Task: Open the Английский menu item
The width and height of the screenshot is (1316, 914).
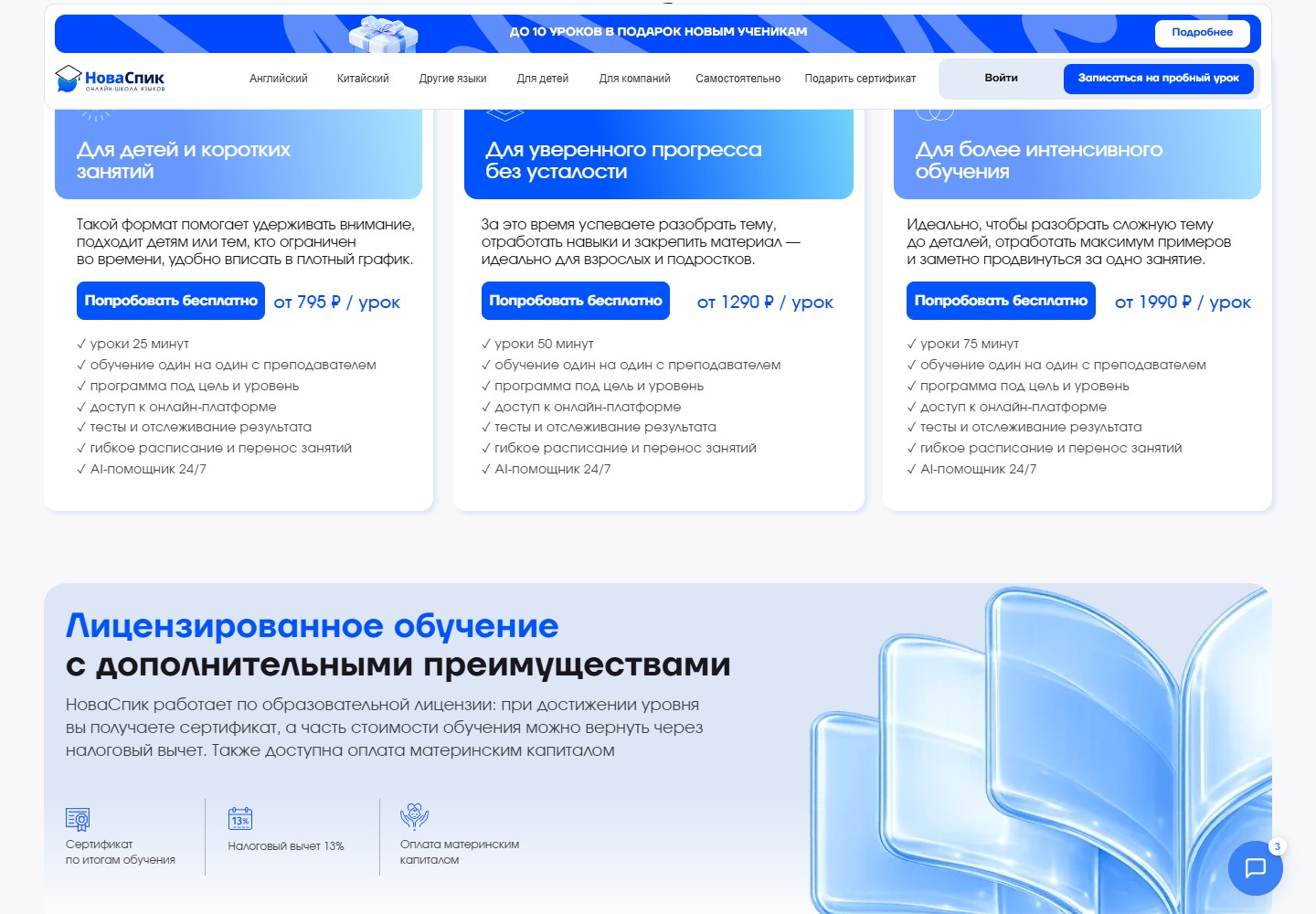Action: [x=279, y=79]
